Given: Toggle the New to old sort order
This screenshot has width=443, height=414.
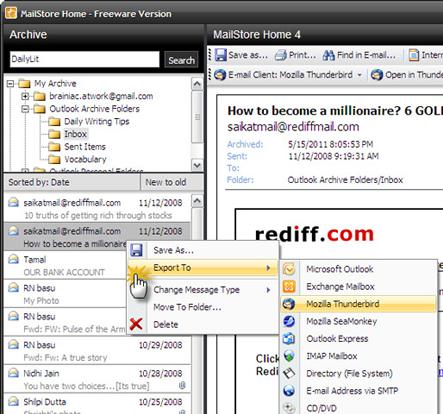Looking at the screenshot, I should pos(166,183).
